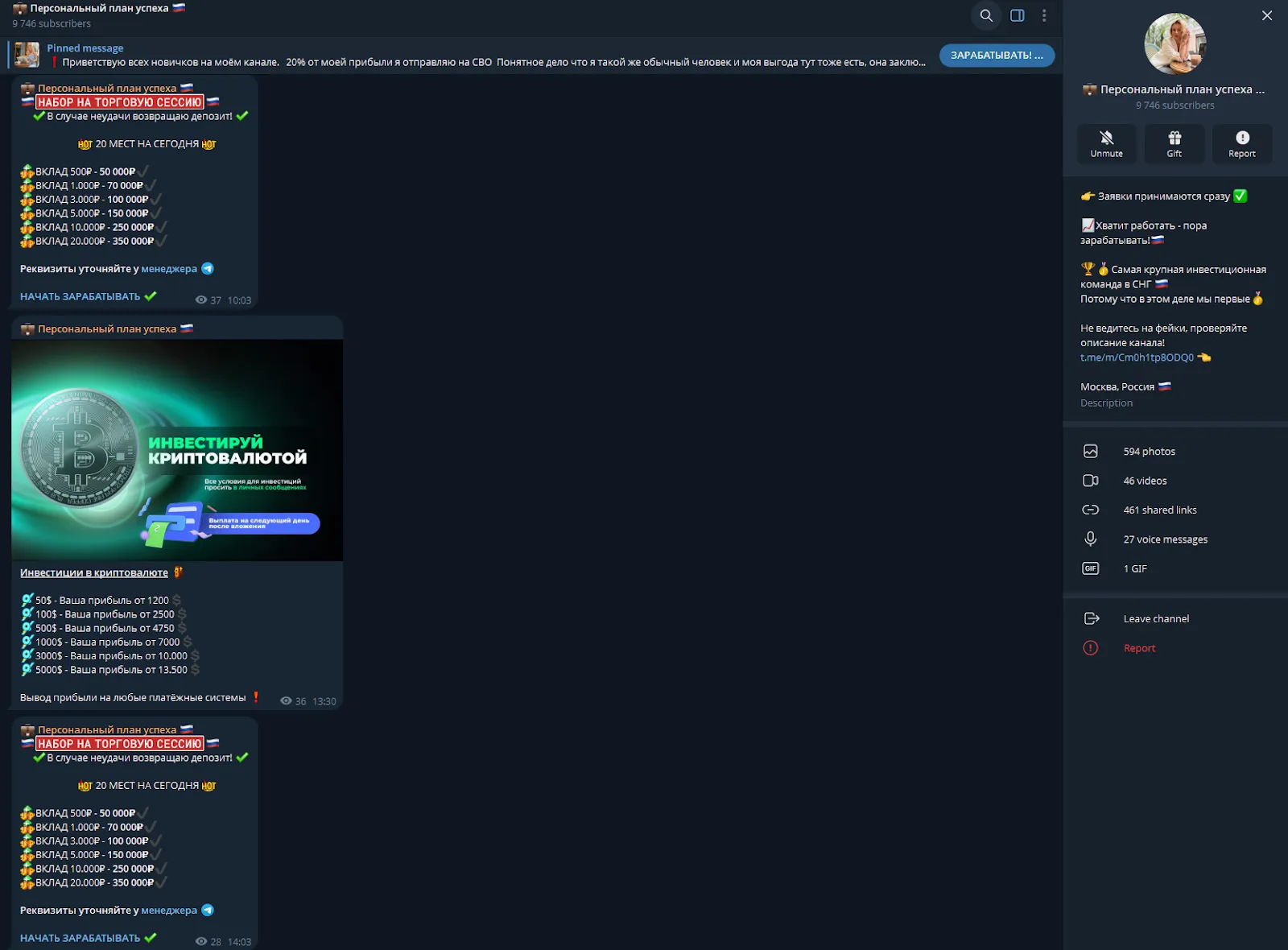Click the channel name in the info panel

[1183, 89]
